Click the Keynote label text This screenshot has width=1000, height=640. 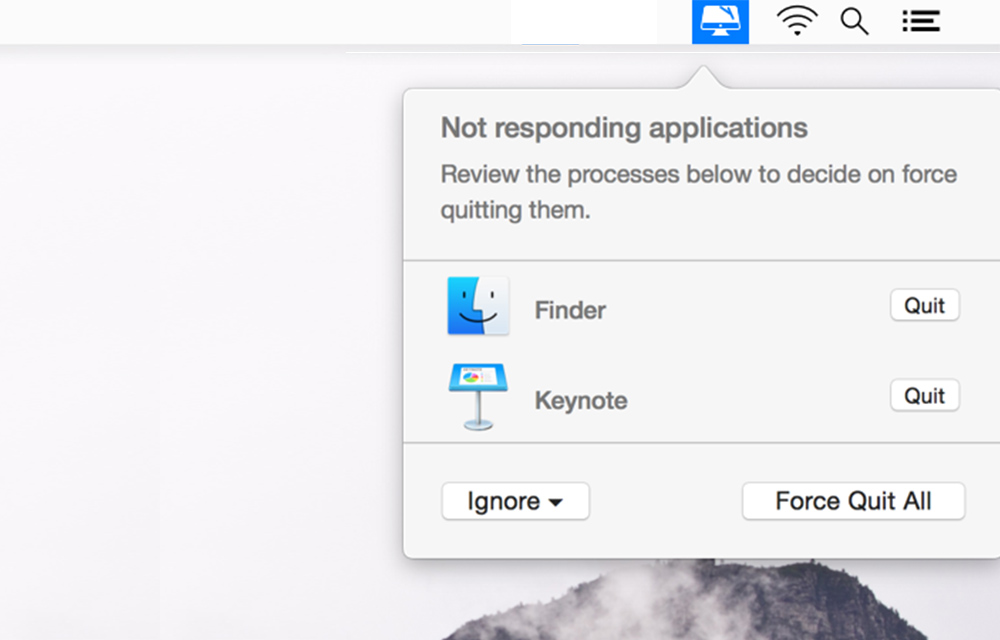tap(580, 400)
